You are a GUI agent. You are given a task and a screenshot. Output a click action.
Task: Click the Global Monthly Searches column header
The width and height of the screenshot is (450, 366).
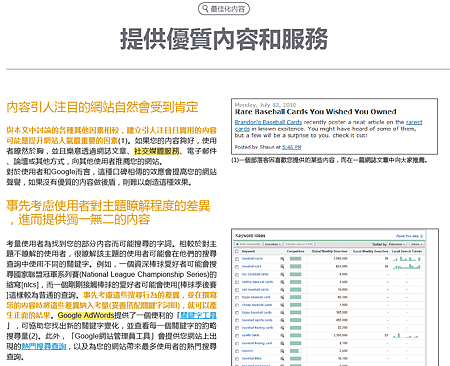tap(329, 251)
